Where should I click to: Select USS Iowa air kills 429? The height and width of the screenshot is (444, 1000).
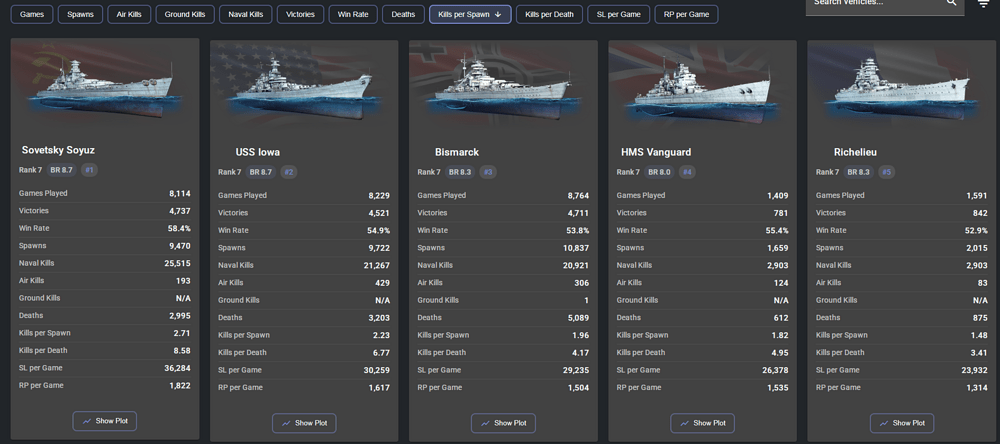383,283
